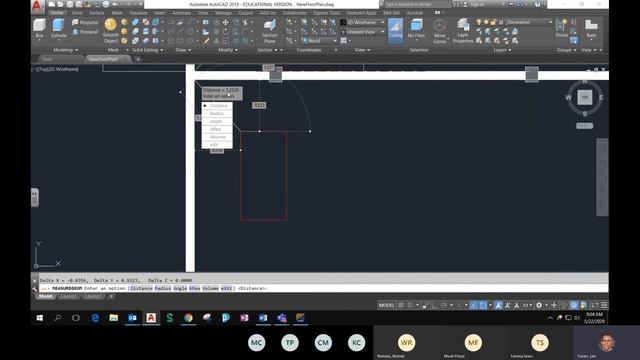Screen dimensions: 640x360
Task: Open the workspace switching gear icon
Action: pyautogui.click(x=539, y=305)
